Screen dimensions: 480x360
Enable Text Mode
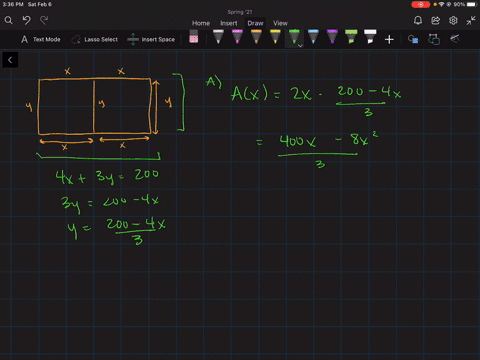point(41,39)
